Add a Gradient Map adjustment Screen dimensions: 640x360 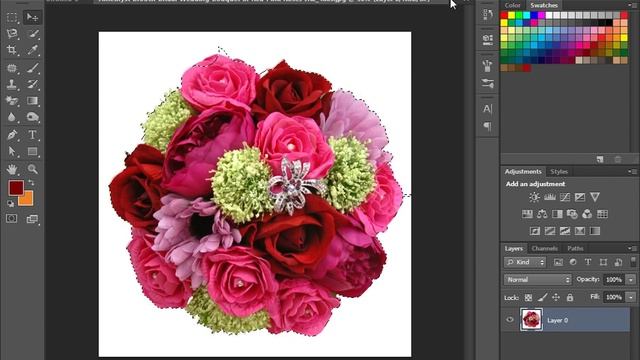[595, 231]
